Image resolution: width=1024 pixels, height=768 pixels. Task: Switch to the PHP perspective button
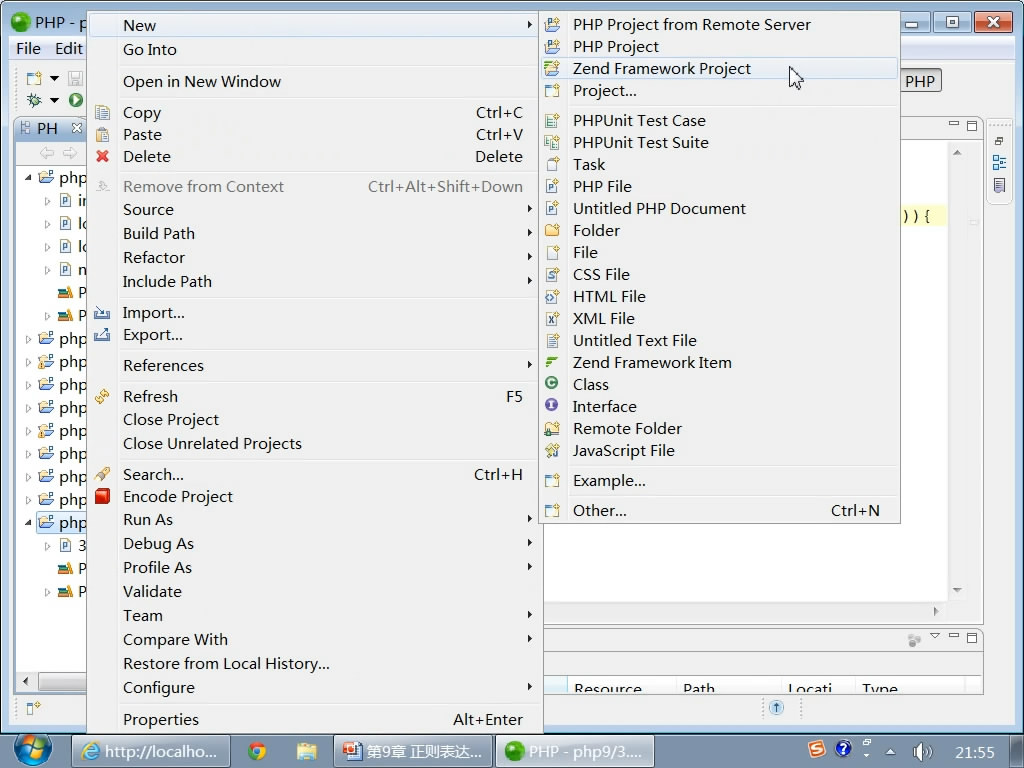[920, 82]
